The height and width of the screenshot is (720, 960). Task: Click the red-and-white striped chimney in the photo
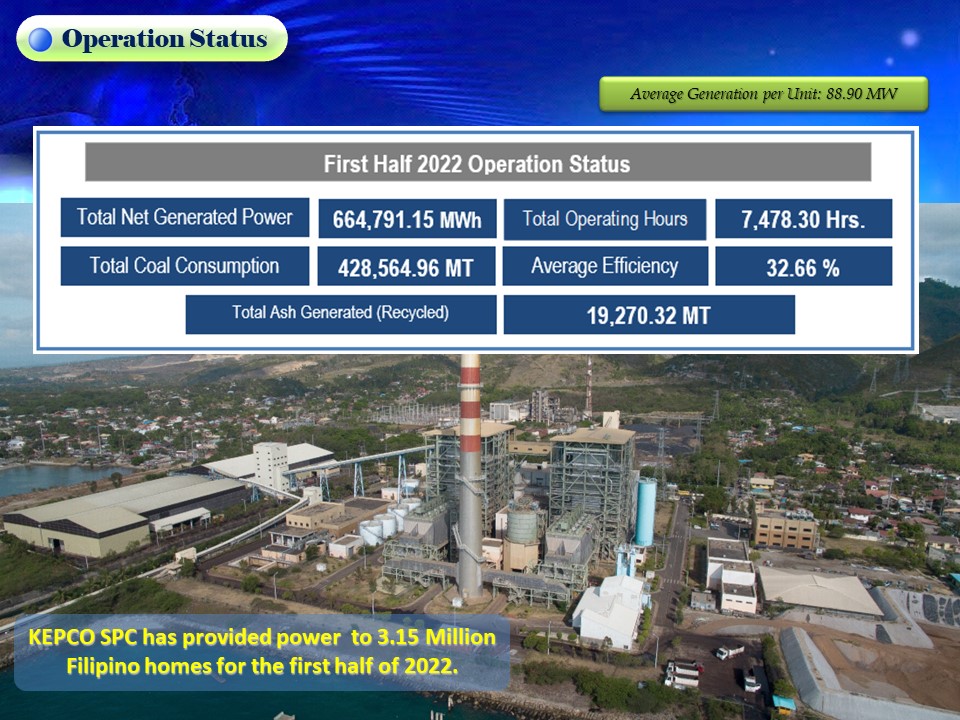pyautogui.click(x=470, y=478)
